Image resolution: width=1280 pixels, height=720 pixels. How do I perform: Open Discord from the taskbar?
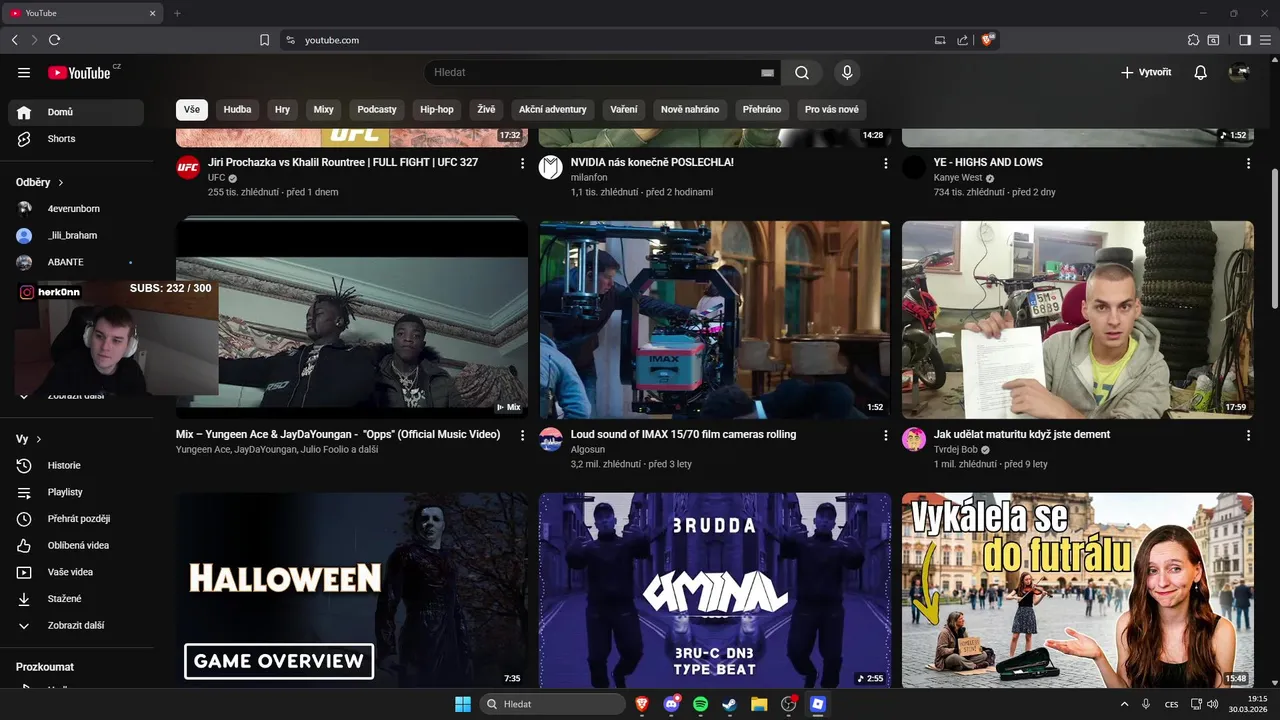coord(671,704)
